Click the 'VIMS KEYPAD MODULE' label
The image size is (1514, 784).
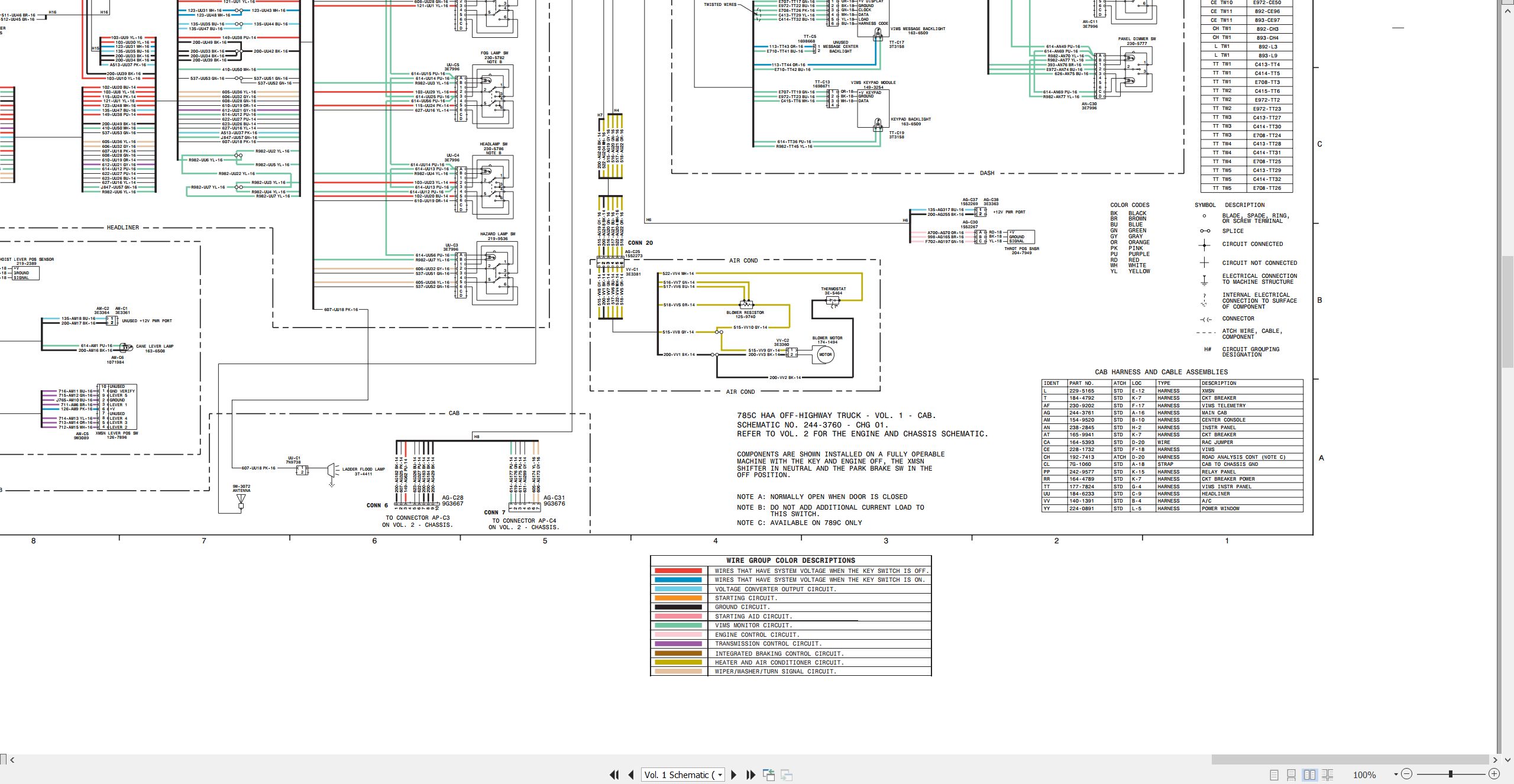pyautogui.click(x=873, y=83)
